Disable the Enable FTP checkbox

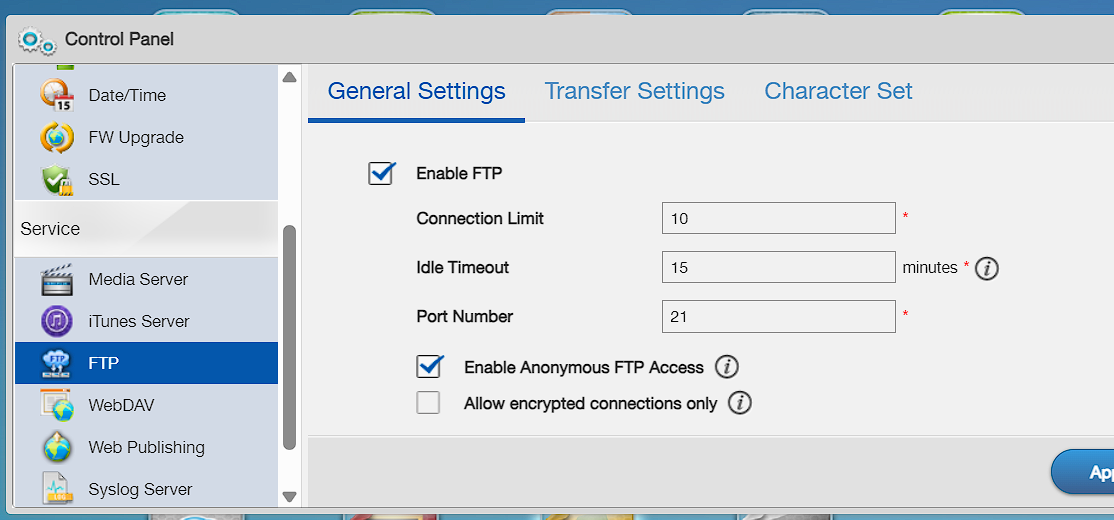click(382, 173)
